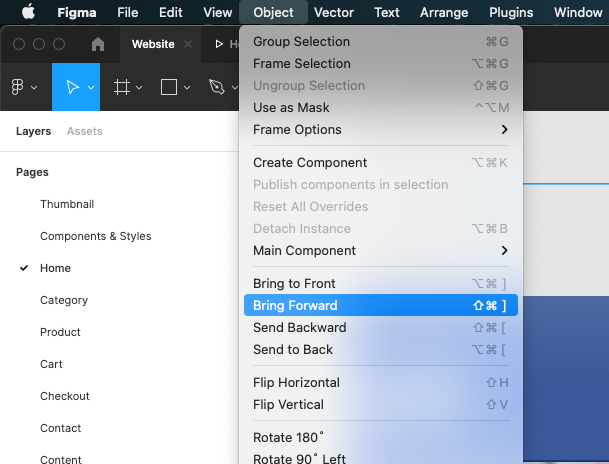Open the Apple menu
Screen dimensions: 609x464
(28, 12)
